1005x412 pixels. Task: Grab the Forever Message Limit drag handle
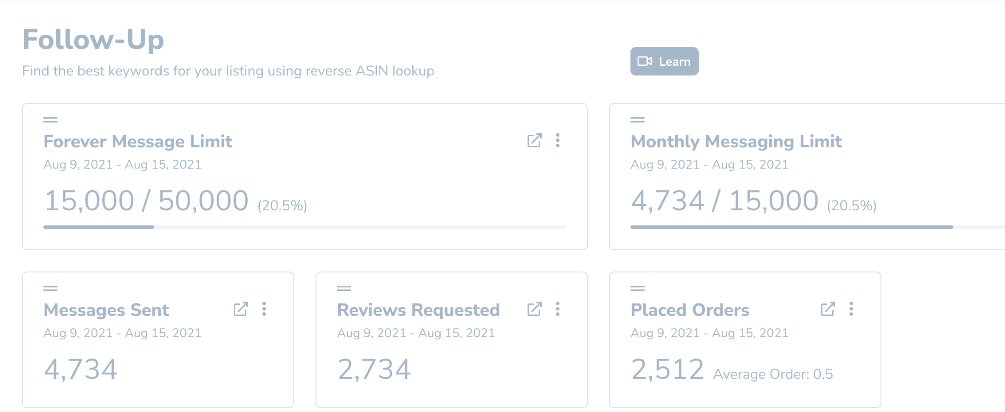pyautogui.click(x=50, y=120)
